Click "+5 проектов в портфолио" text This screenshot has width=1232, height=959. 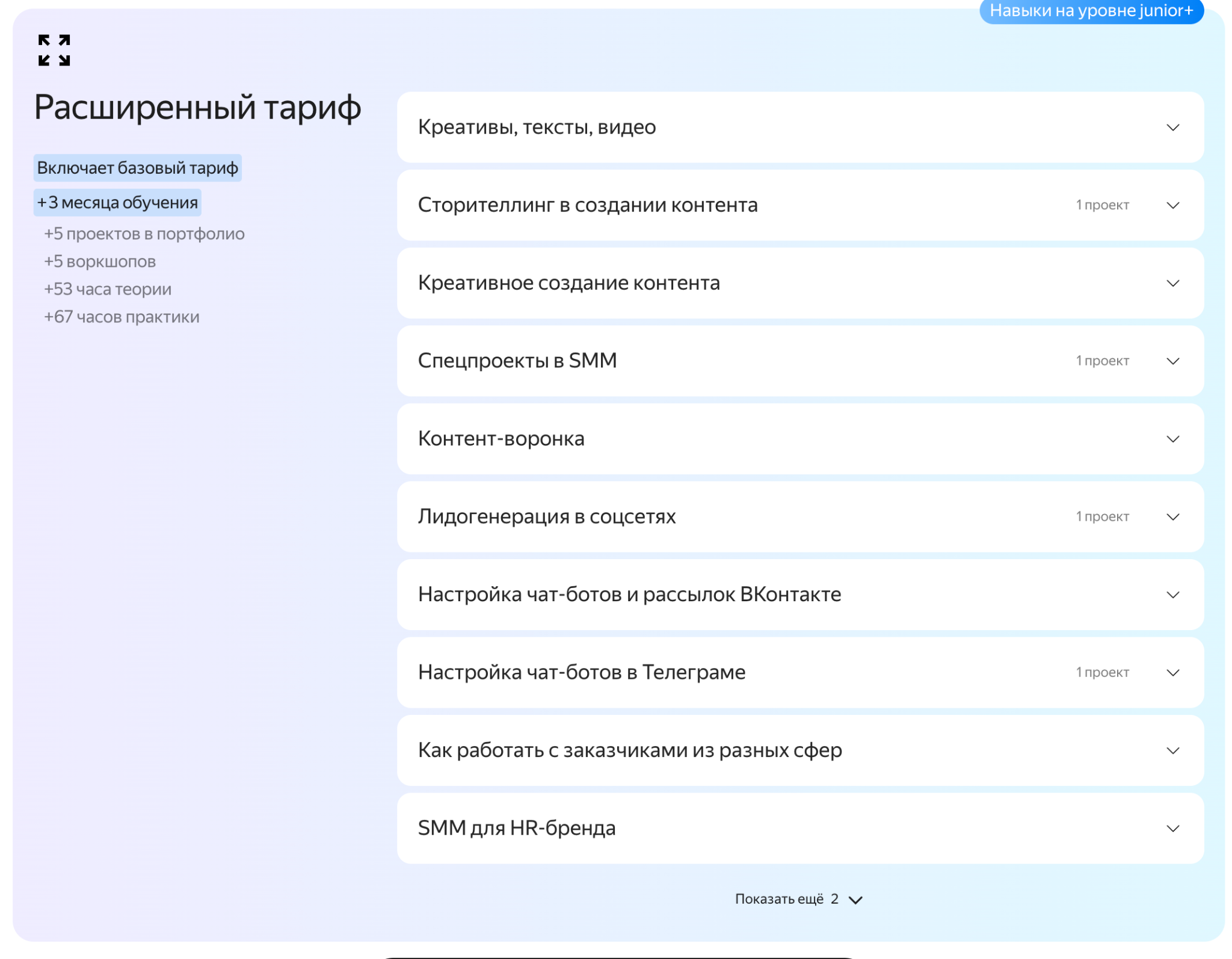point(144,234)
